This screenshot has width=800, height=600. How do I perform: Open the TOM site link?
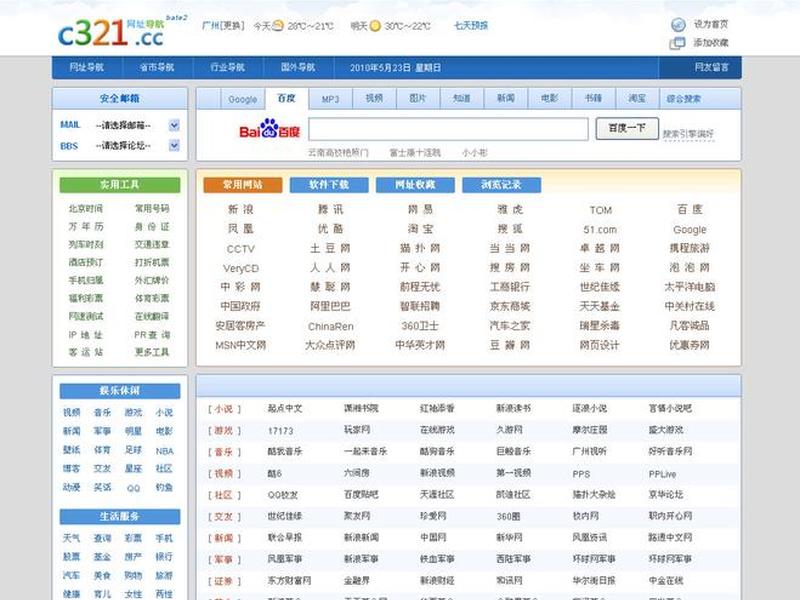click(601, 210)
